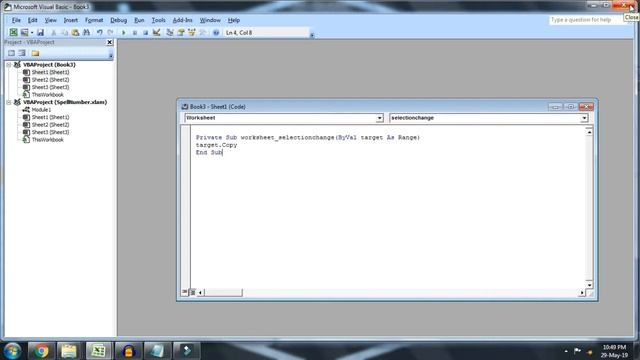The width and height of the screenshot is (640, 360).
Task: Collapse the VBAProject (Book3) tree node
Action: pos(9,64)
